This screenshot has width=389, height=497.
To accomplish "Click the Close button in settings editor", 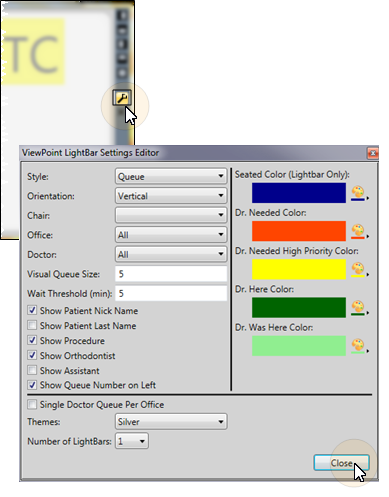I will point(341,463).
